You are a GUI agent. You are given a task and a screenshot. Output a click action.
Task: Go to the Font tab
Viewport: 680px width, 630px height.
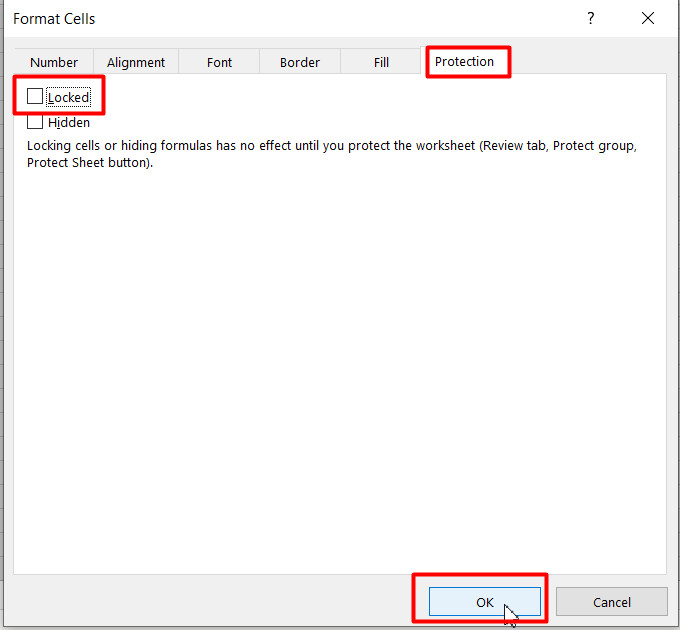point(219,62)
